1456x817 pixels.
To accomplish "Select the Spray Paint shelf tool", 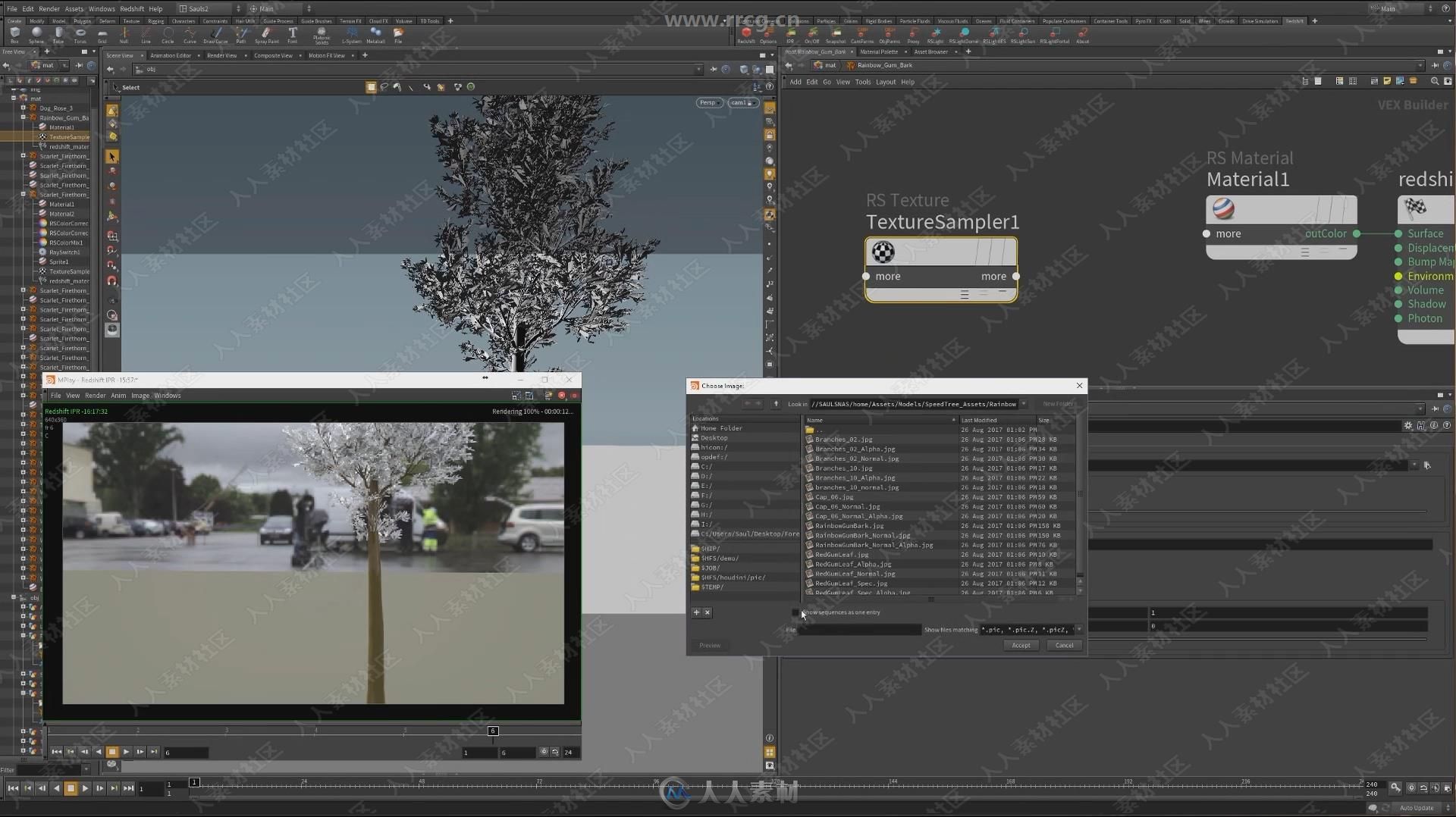I will 266,35.
